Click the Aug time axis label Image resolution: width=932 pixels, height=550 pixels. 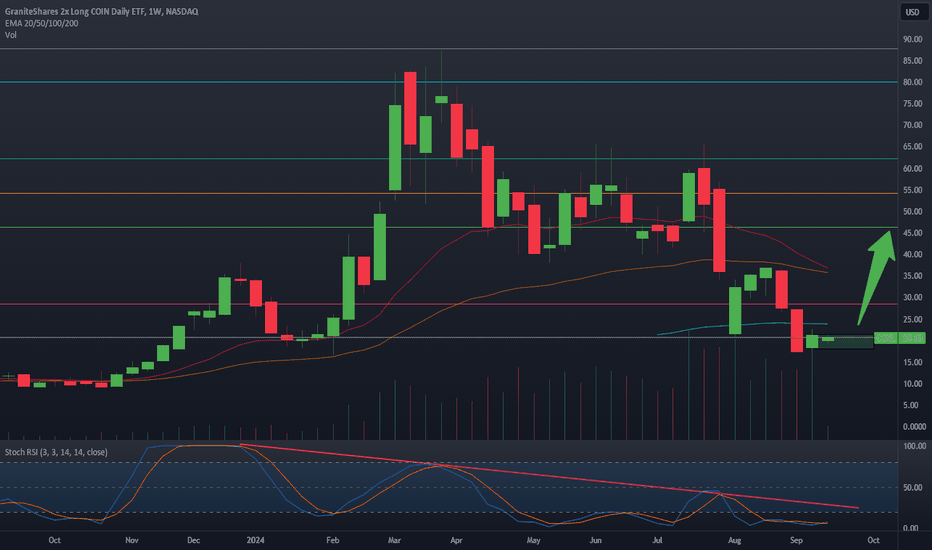[735, 540]
